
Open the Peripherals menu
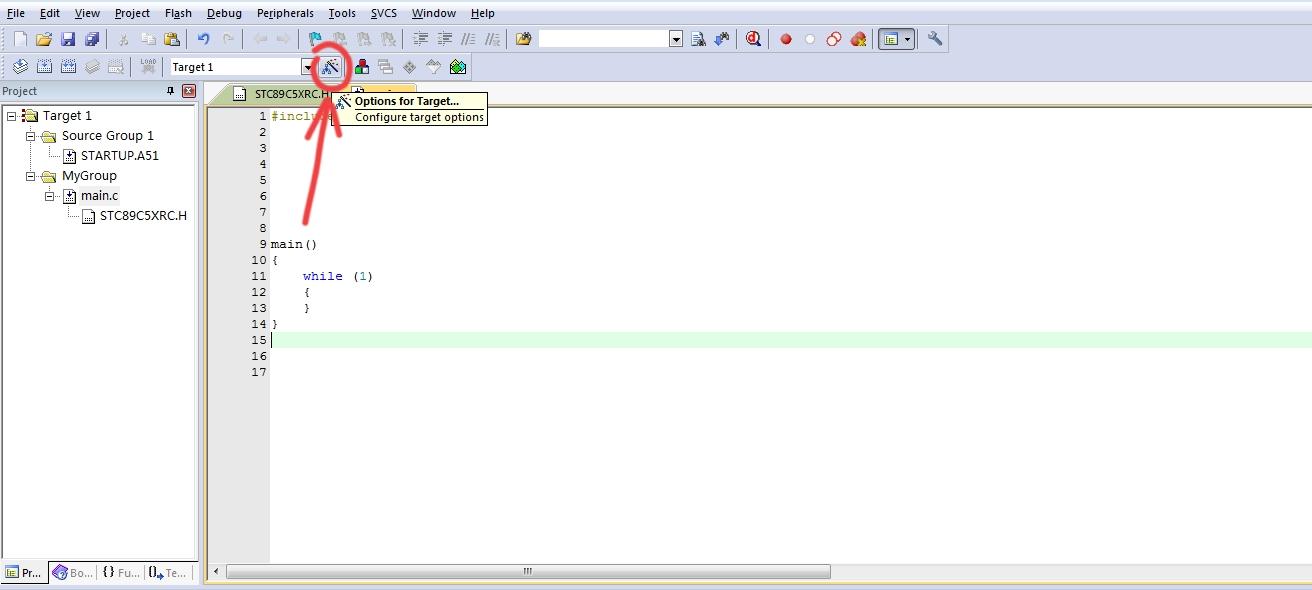pyautogui.click(x=285, y=13)
